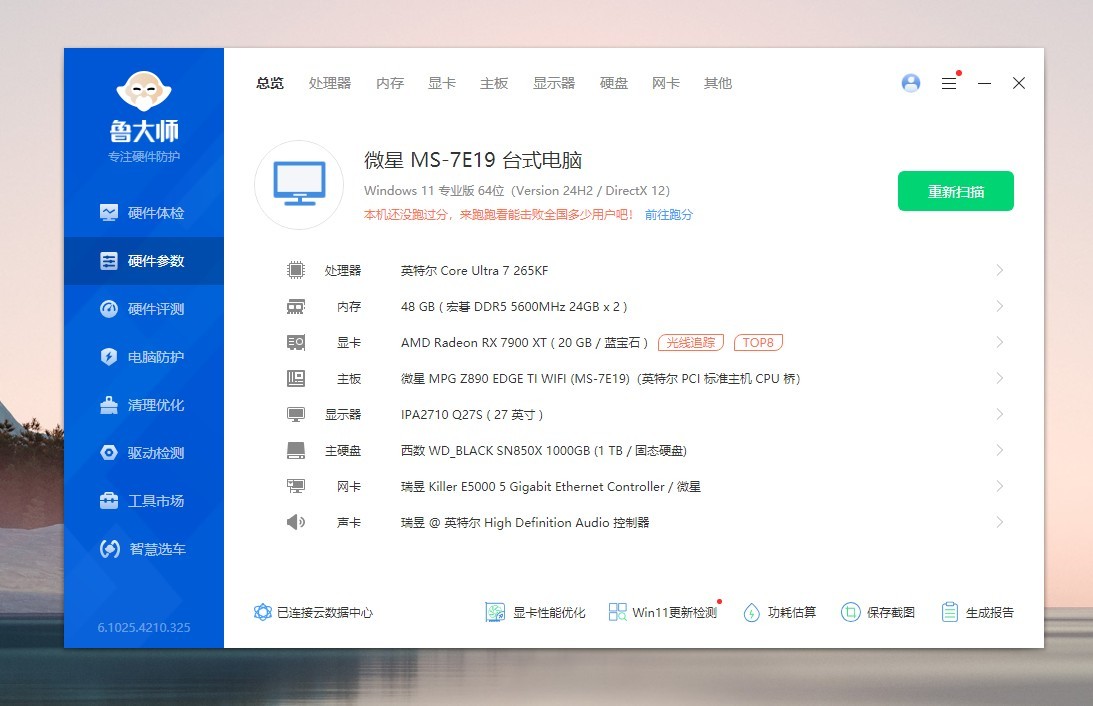Expand the MPG Z890 EDGE row chevron

(1000, 378)
